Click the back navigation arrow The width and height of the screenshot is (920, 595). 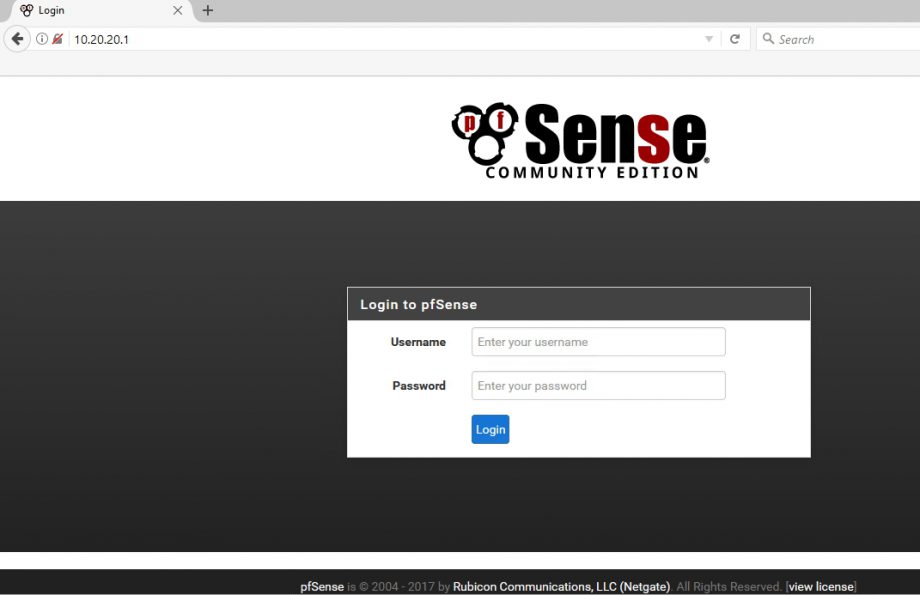(x=18, y=38)
